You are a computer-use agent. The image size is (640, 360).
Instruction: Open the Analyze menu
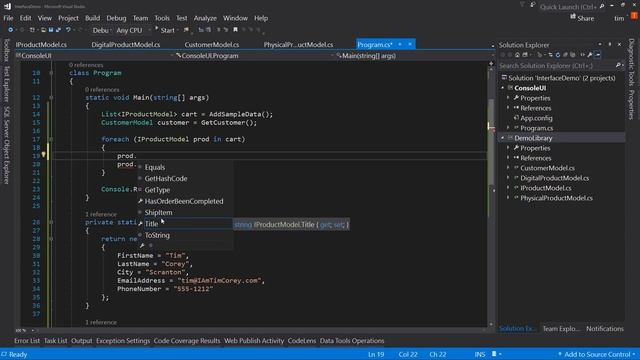(x=205, y=18)
